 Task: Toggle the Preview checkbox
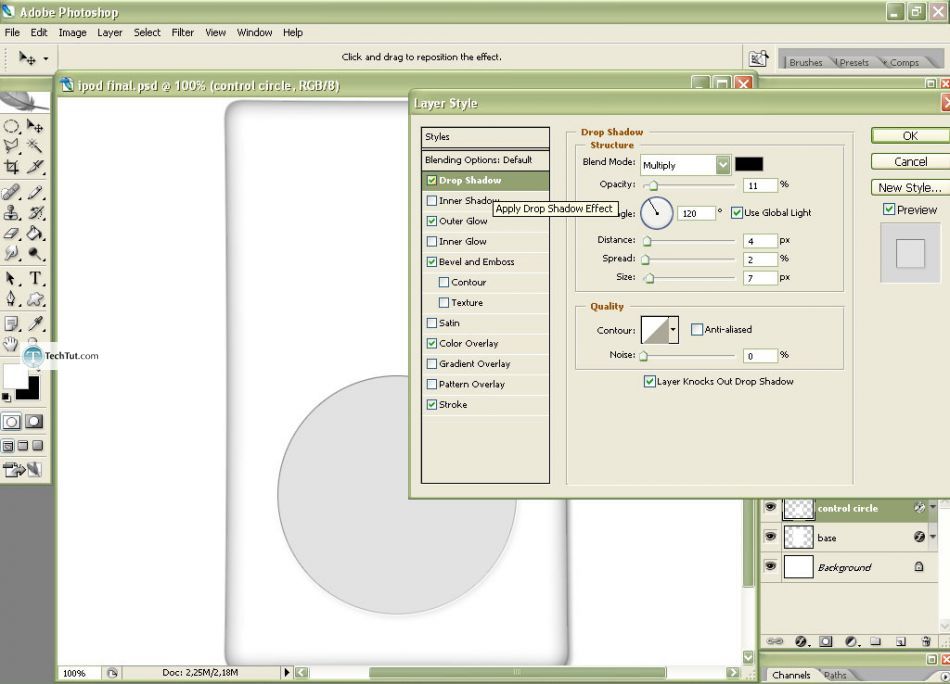889,210
